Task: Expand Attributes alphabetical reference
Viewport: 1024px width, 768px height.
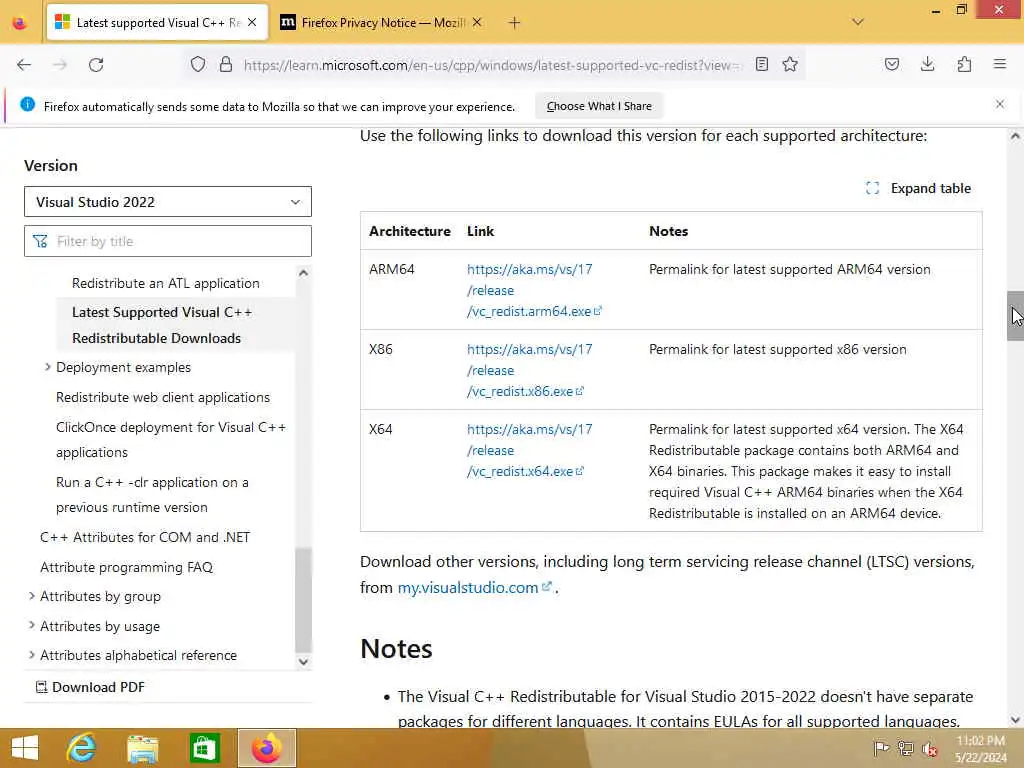Action: (x=31, y=654)
